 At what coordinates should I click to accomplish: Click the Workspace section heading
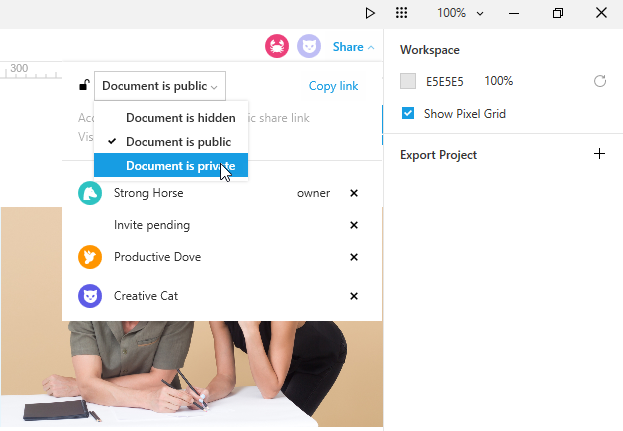[430, 50]
